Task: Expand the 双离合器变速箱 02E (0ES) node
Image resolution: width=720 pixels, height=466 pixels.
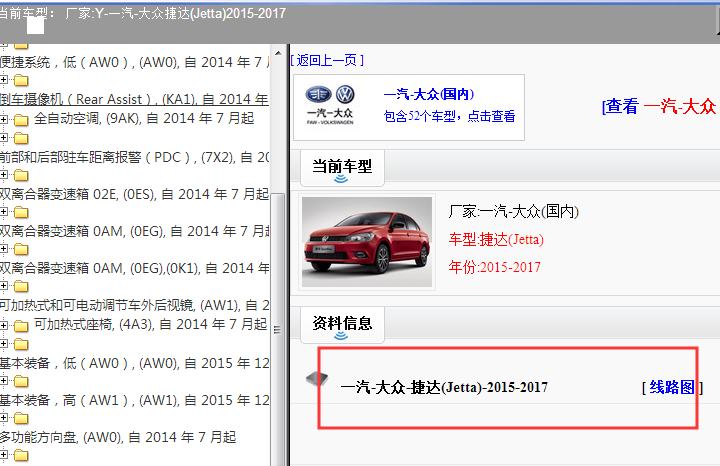Action: click(x=4, y=174)
